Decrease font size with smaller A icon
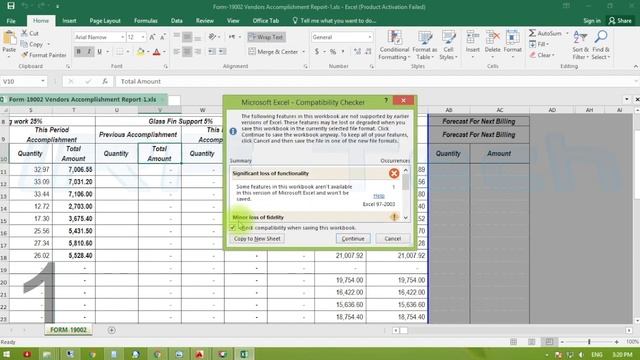Image resolution: width=640 pixels, height=360 pixels. click(162, 37)
